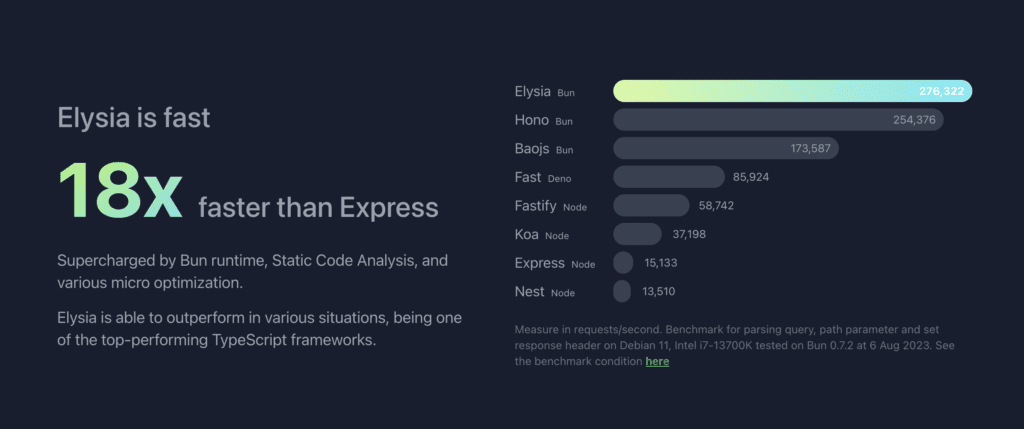Select the Baojs 173,587 bar

(x=726, y=148)
